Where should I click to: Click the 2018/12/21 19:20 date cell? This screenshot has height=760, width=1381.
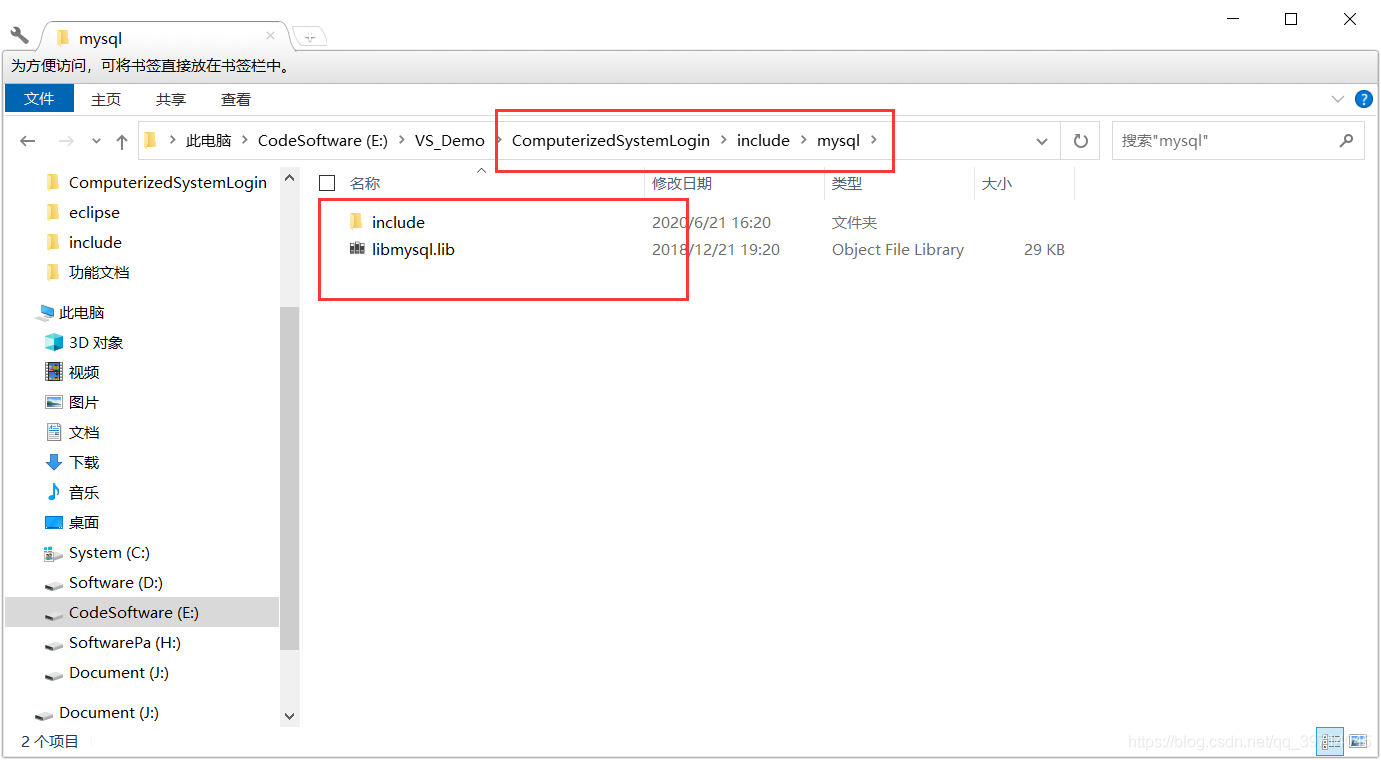[716, 250]
